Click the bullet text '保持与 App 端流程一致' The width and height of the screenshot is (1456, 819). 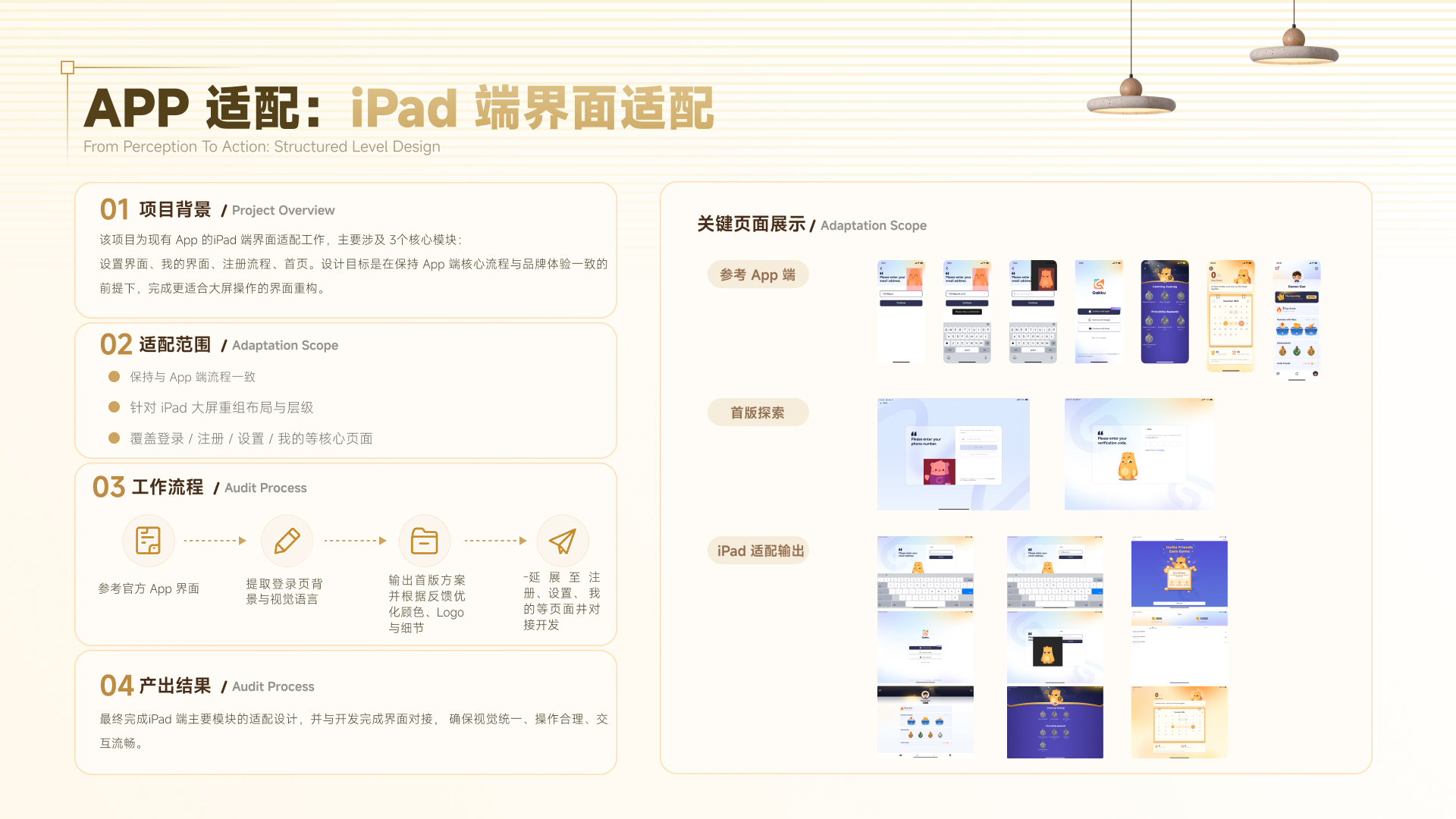tap(193, 377)
